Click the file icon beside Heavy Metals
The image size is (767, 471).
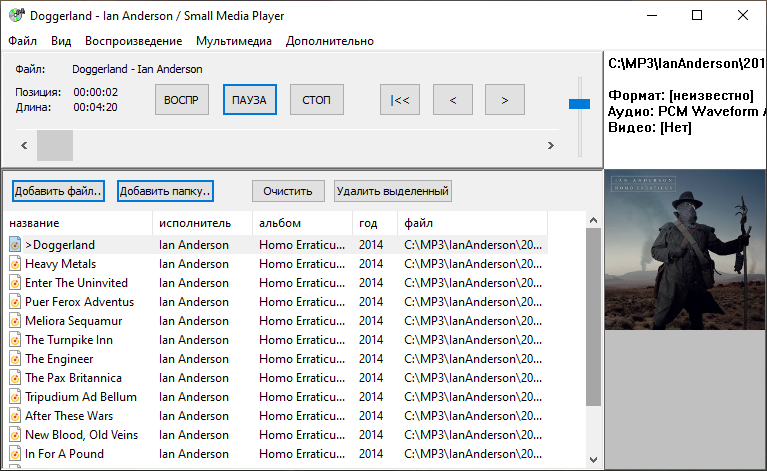(15, 264)
